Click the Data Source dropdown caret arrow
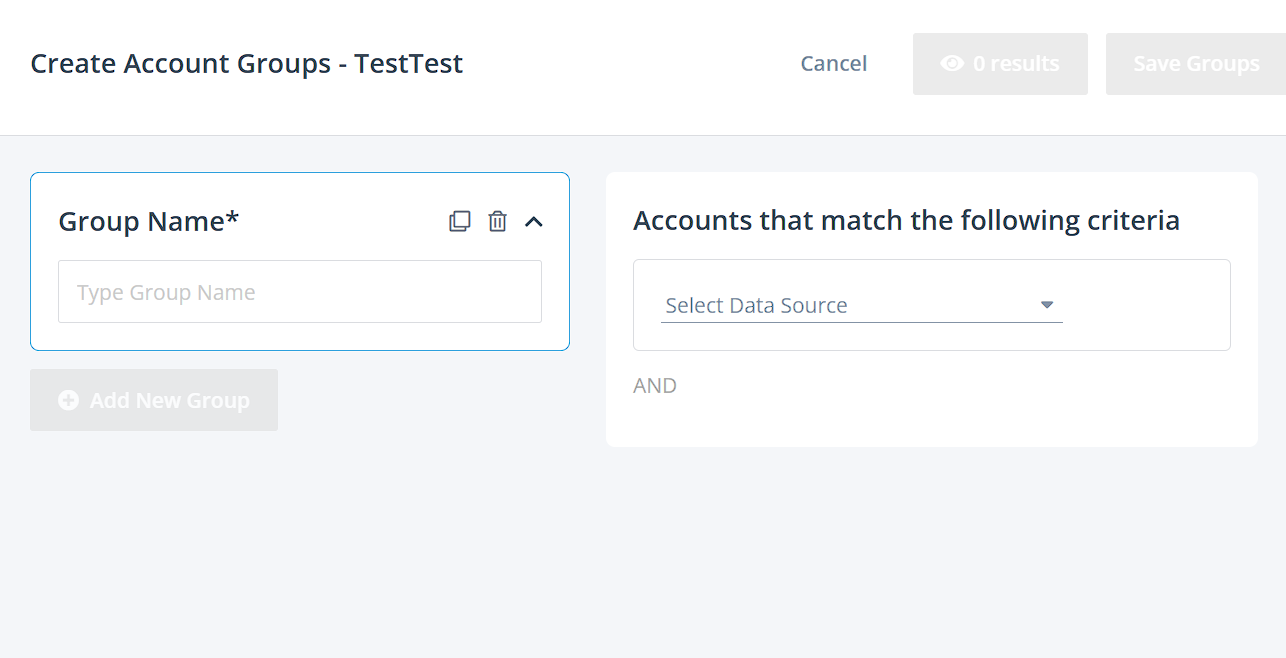Screen dimensions: 1286x658 coord(1047,305)
